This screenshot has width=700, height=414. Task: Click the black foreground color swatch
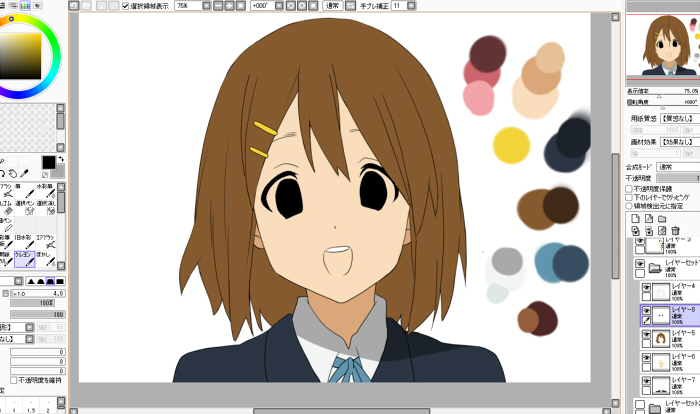tap(49, 162)
